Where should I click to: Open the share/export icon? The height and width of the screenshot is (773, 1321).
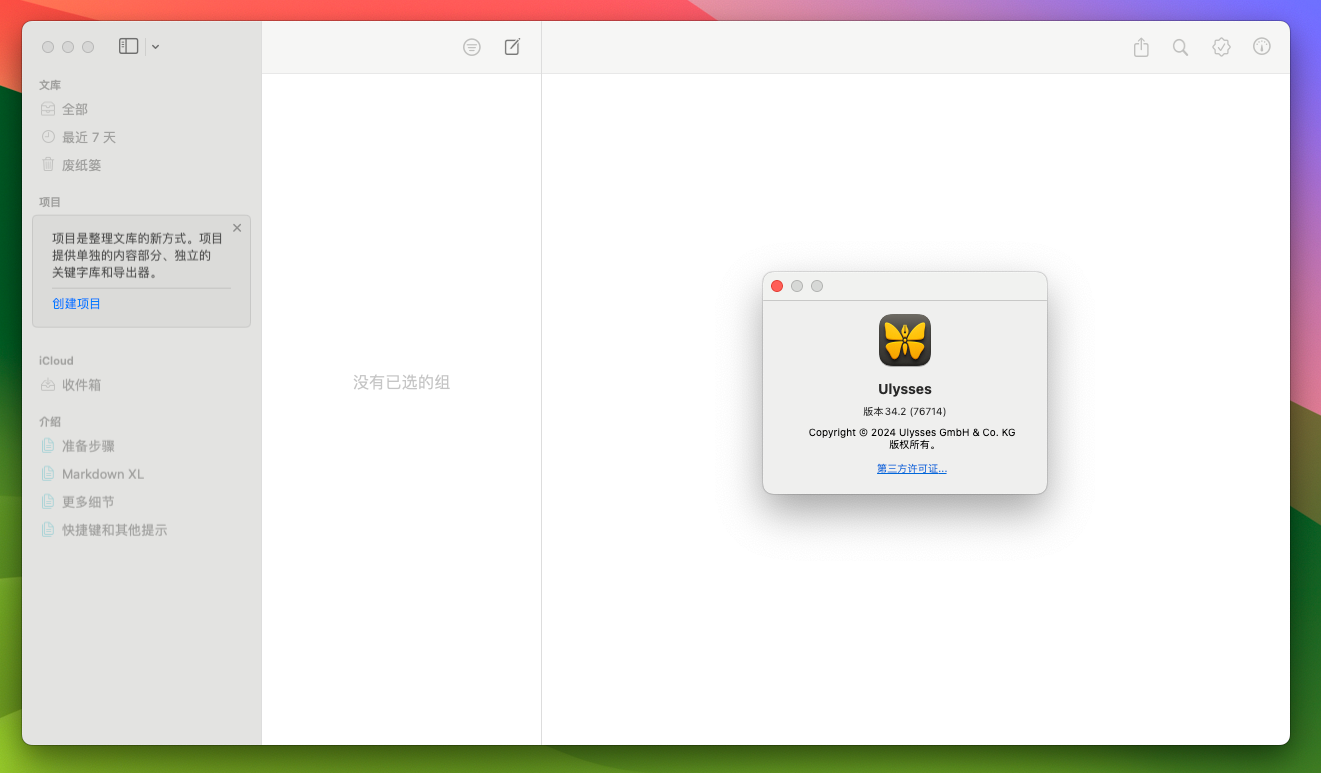click(1141, 47)
